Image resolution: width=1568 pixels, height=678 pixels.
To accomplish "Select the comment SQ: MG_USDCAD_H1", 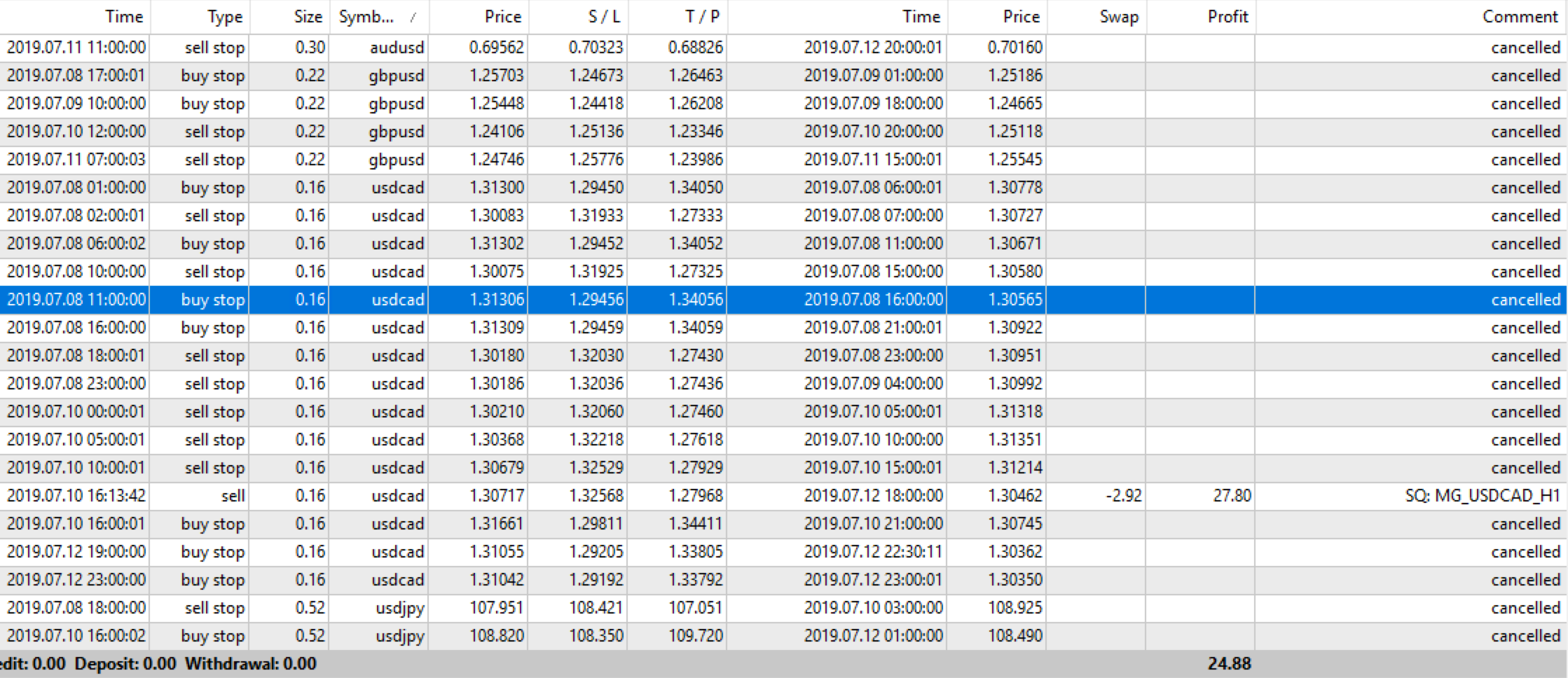I will click(1483, 496).
